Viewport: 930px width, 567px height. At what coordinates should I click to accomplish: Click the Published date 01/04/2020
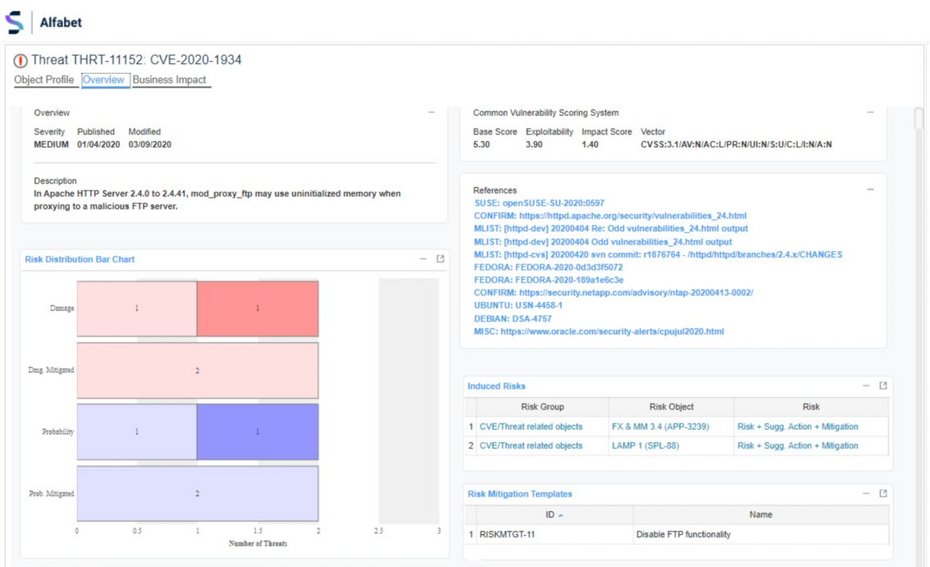coord(98,144)
